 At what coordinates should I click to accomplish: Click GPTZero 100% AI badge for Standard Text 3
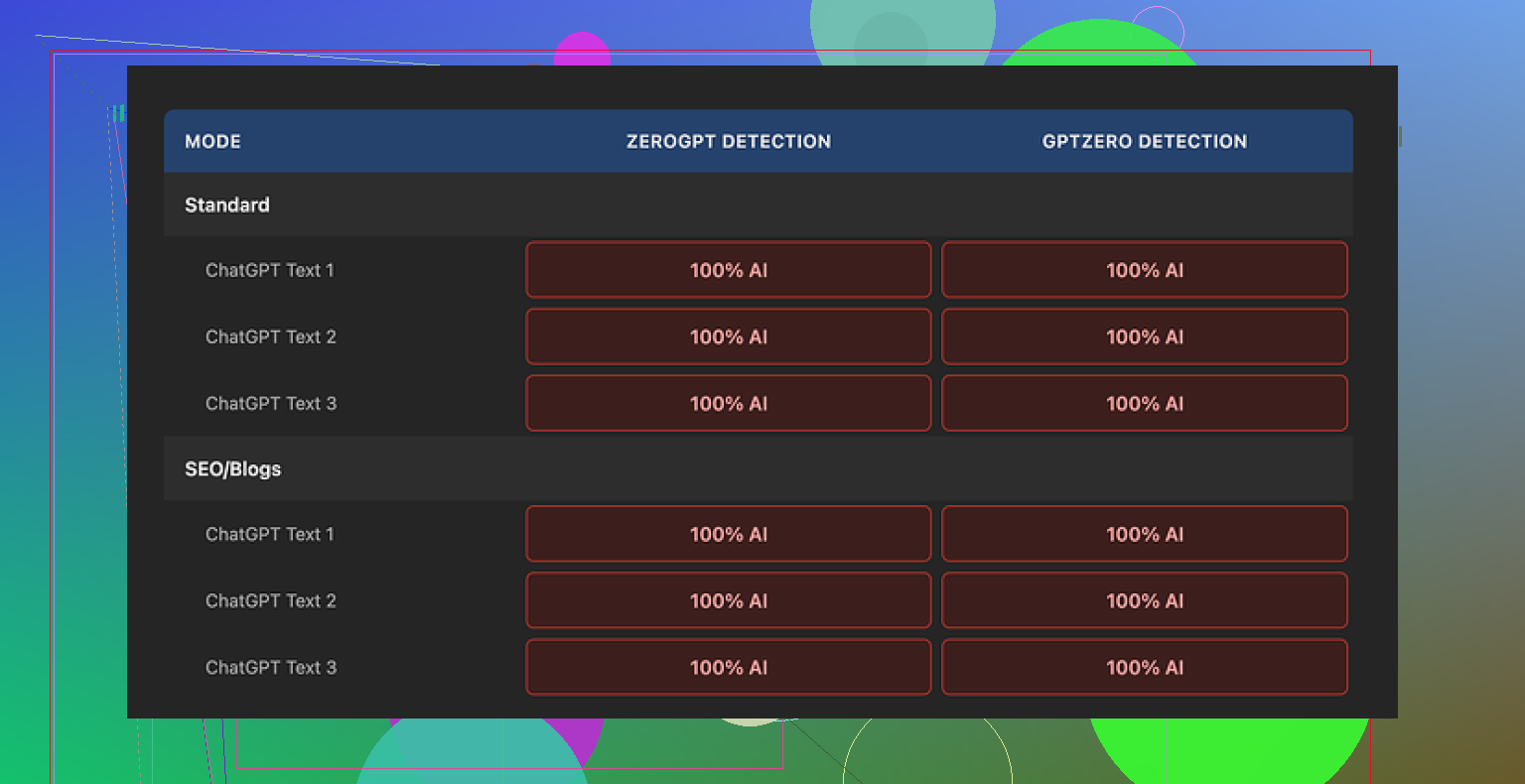pyautogui.click(x=1144, y=403)
